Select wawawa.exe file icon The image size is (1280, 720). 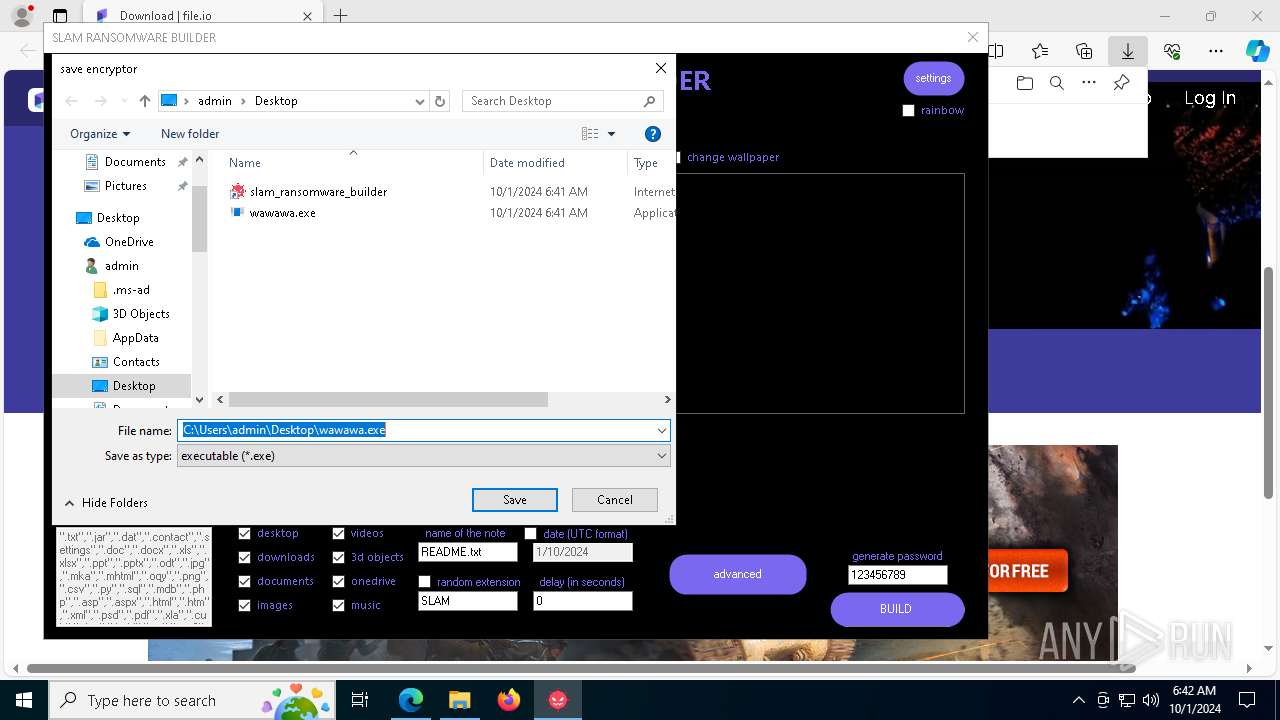237,213
